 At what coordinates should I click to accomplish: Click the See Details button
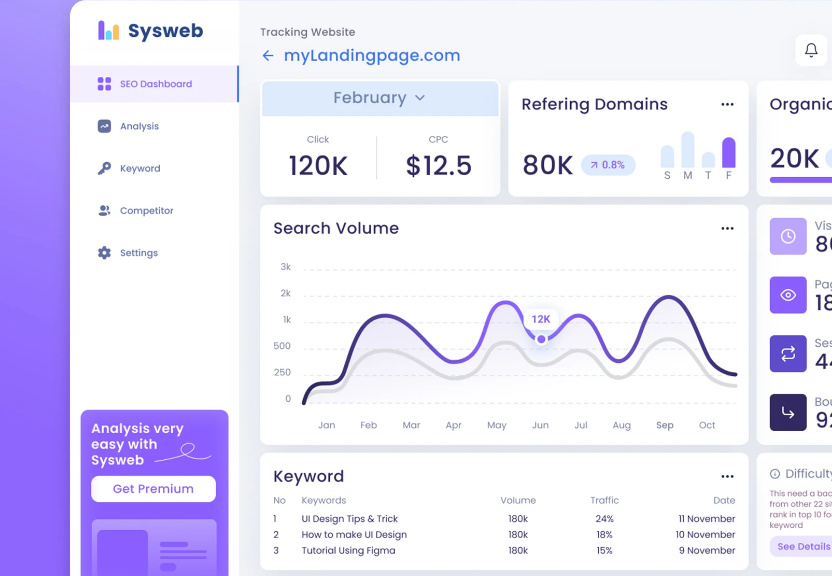coord(802,547)
